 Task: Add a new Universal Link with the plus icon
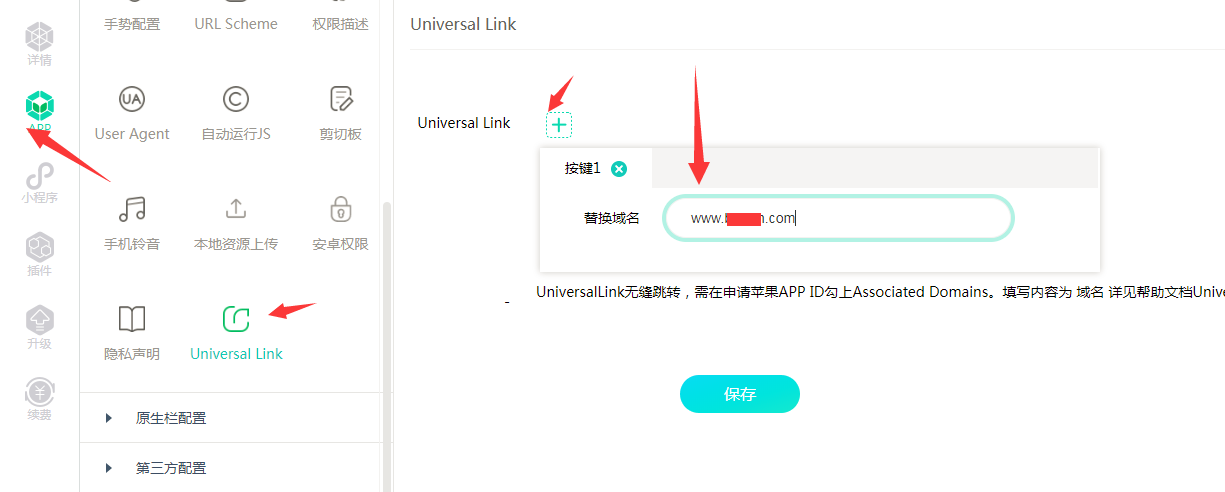click(x=559, y=125)
